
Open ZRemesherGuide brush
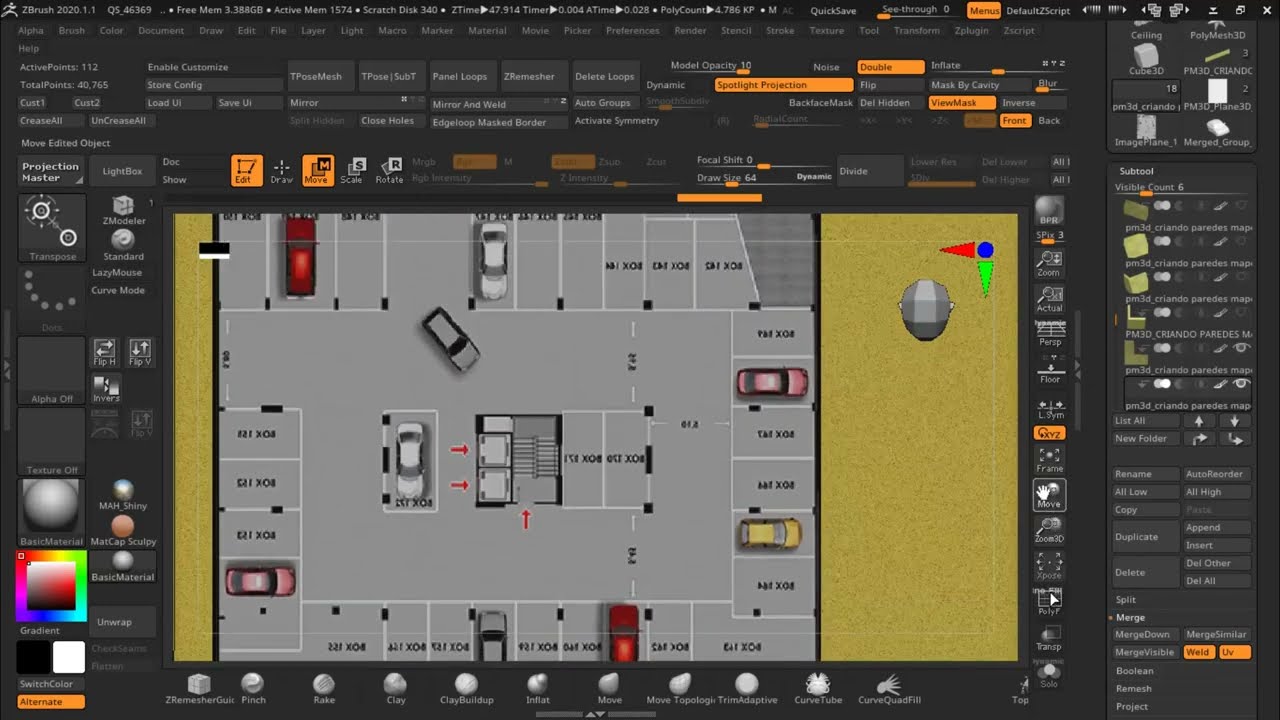(199, 689)
